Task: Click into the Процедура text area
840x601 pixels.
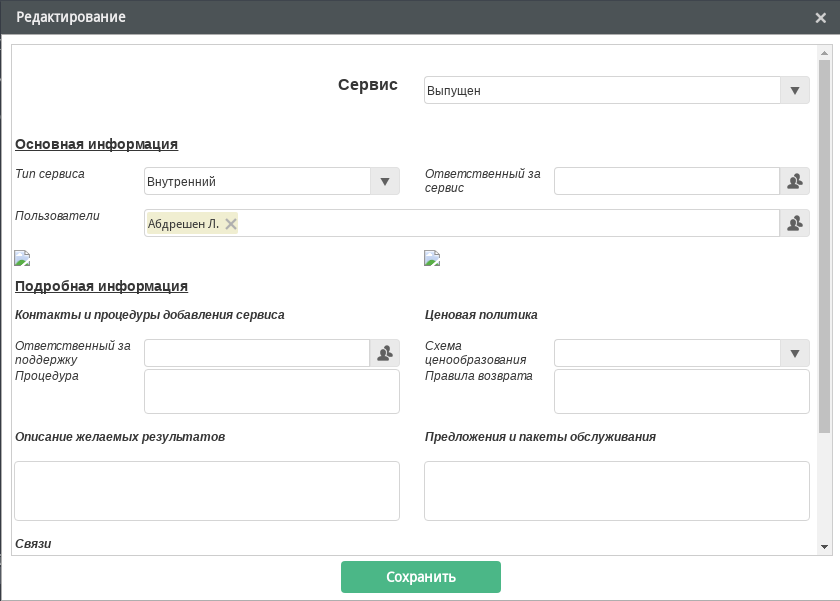Action: (x=272, y=392)
